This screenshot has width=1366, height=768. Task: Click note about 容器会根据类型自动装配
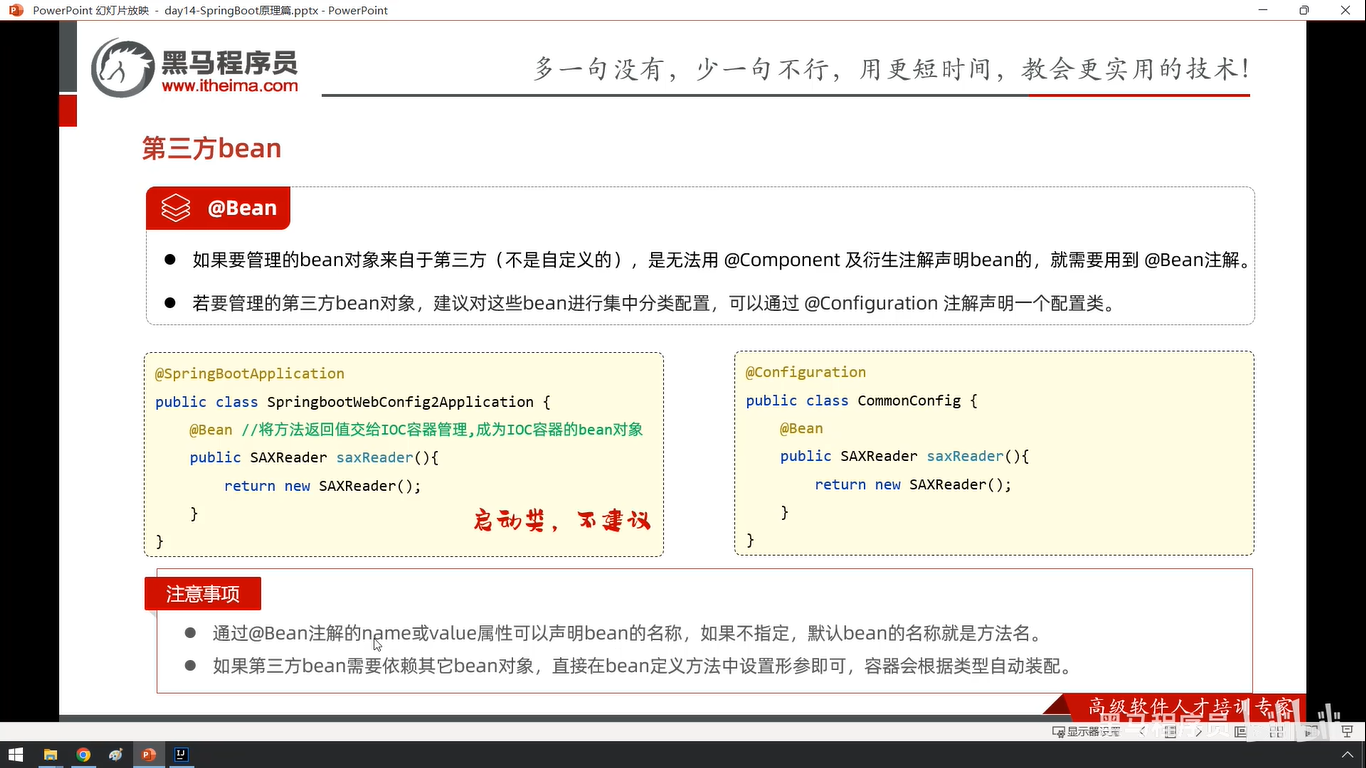pos(642,666)
